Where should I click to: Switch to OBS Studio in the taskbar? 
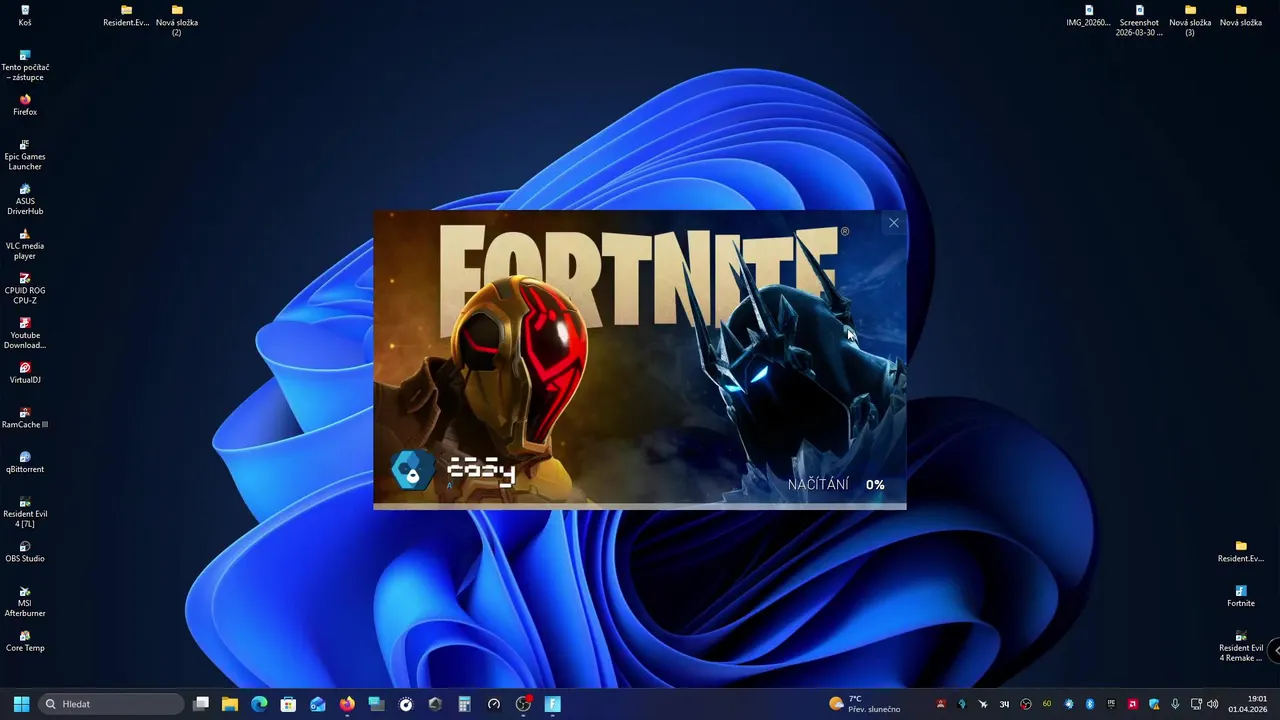click(523, 704)
